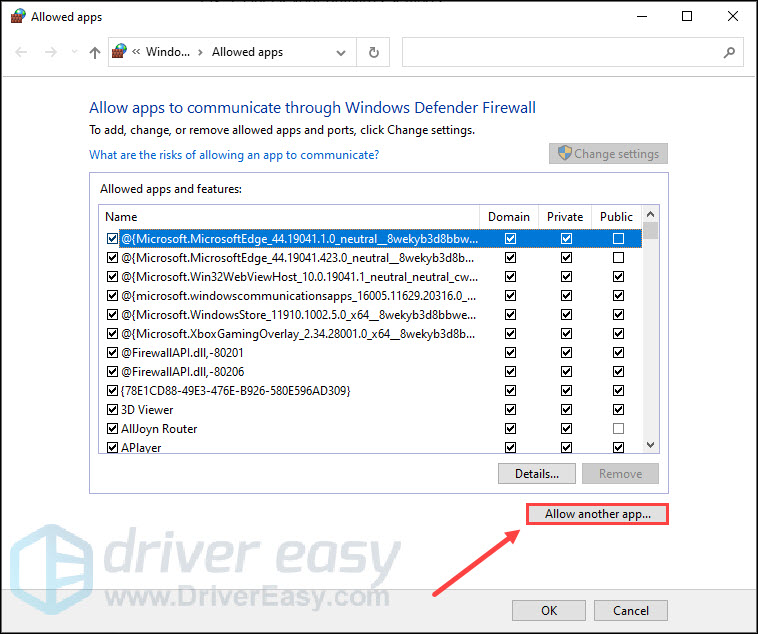Toggle Public checkbox for MicrosoftEdge_44.19041.423.0

tap(618, 258)
